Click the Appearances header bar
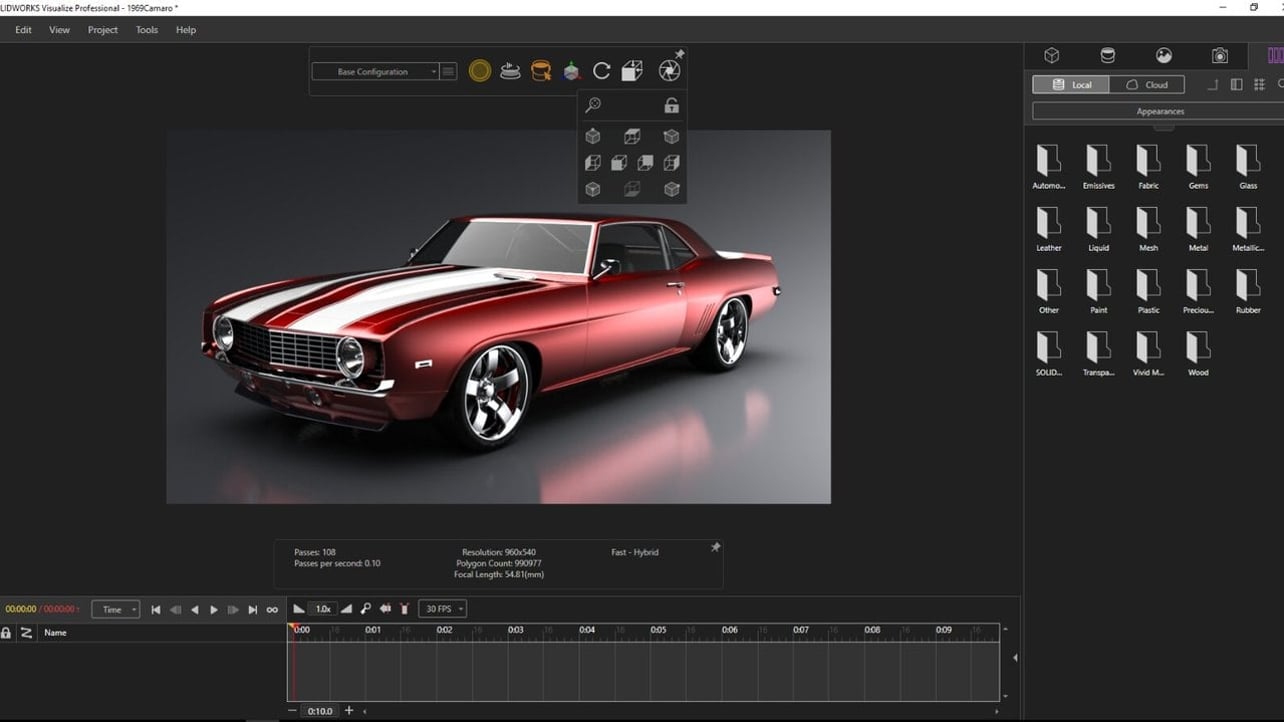The width and height of the screenshot is (1284, 722). pos(1160,110)
